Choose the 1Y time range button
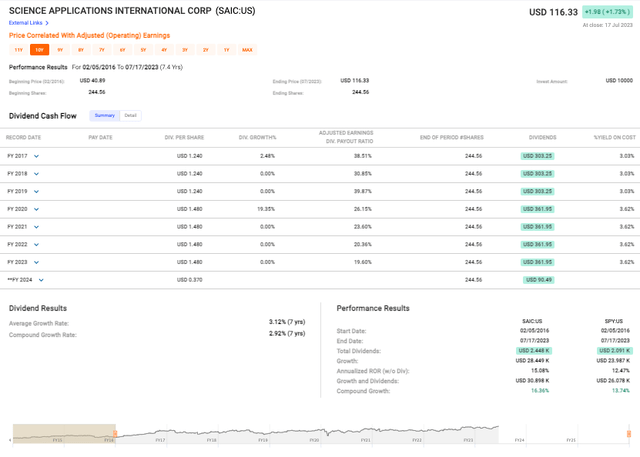 point(227,50)
